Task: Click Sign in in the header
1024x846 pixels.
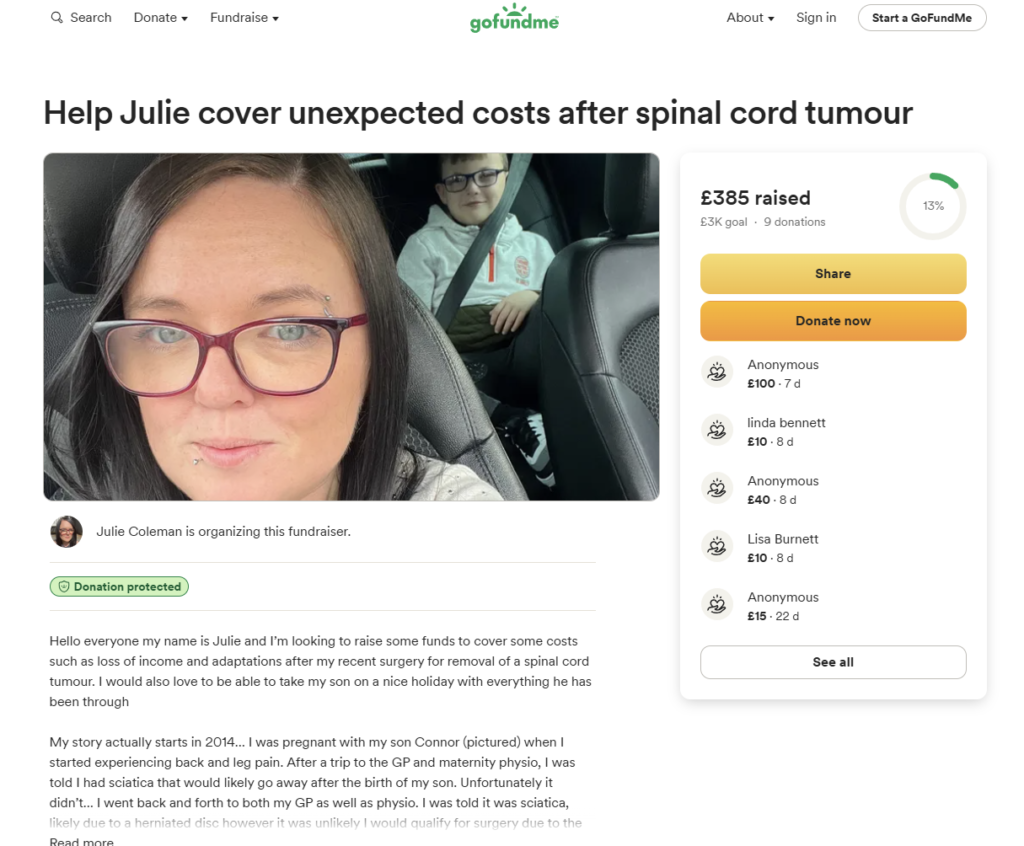Action: (x=816, y=18)
